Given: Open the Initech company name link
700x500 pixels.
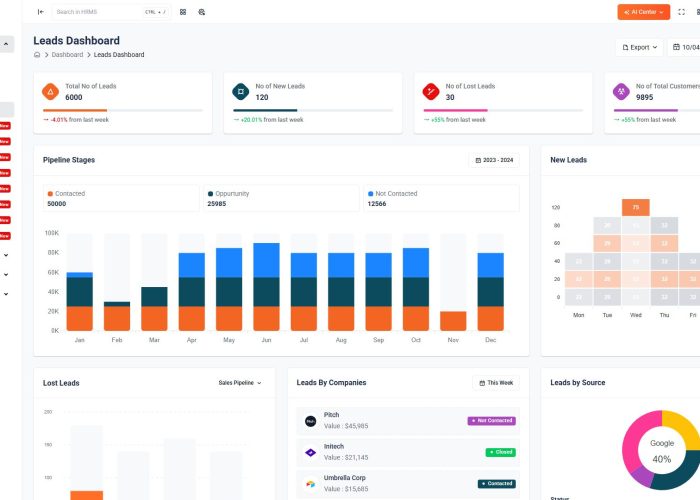Looking at the screenshot, I should coord(333,446).
